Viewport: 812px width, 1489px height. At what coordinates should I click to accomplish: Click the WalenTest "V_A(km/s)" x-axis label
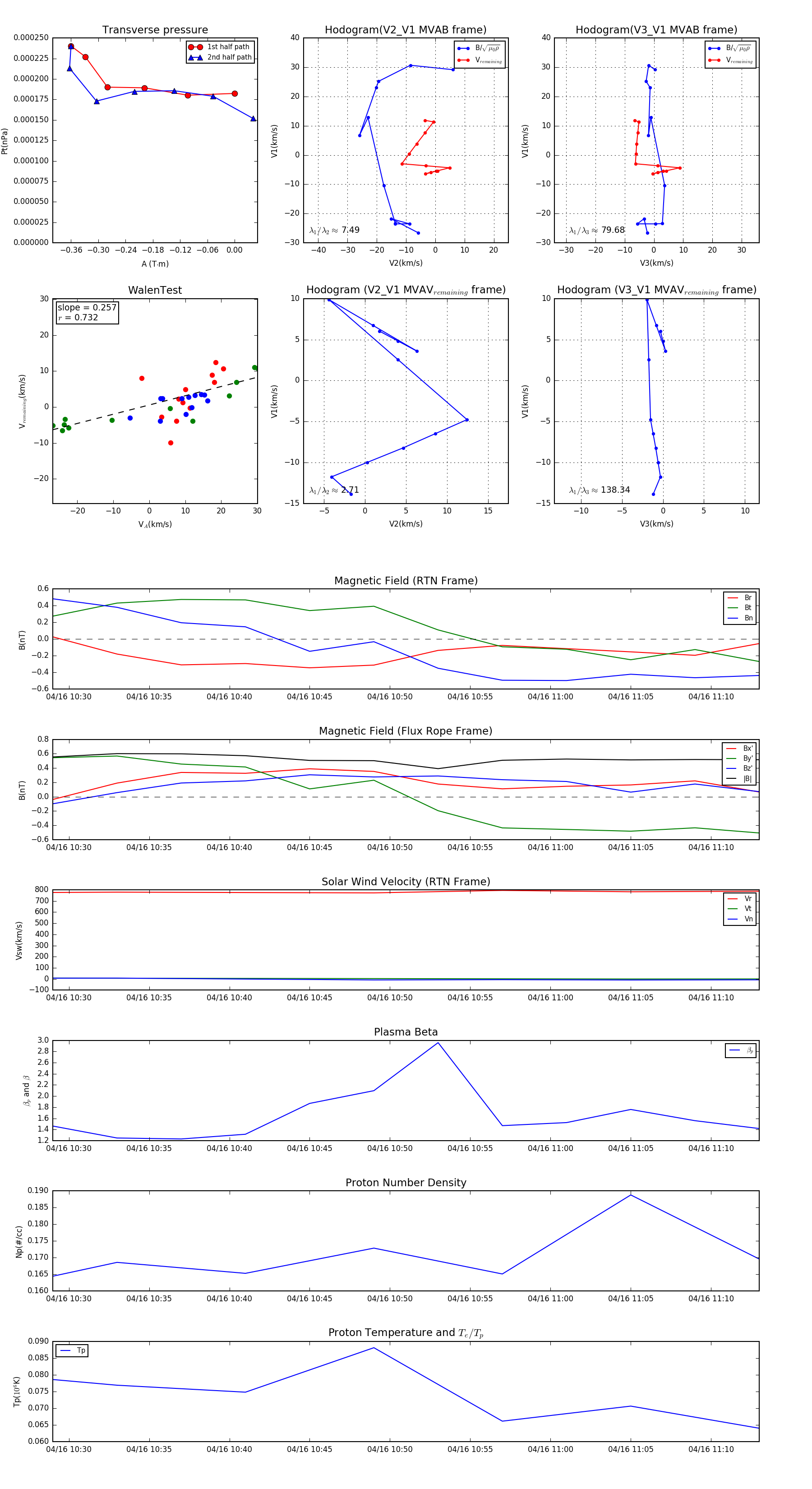point(155,525)
